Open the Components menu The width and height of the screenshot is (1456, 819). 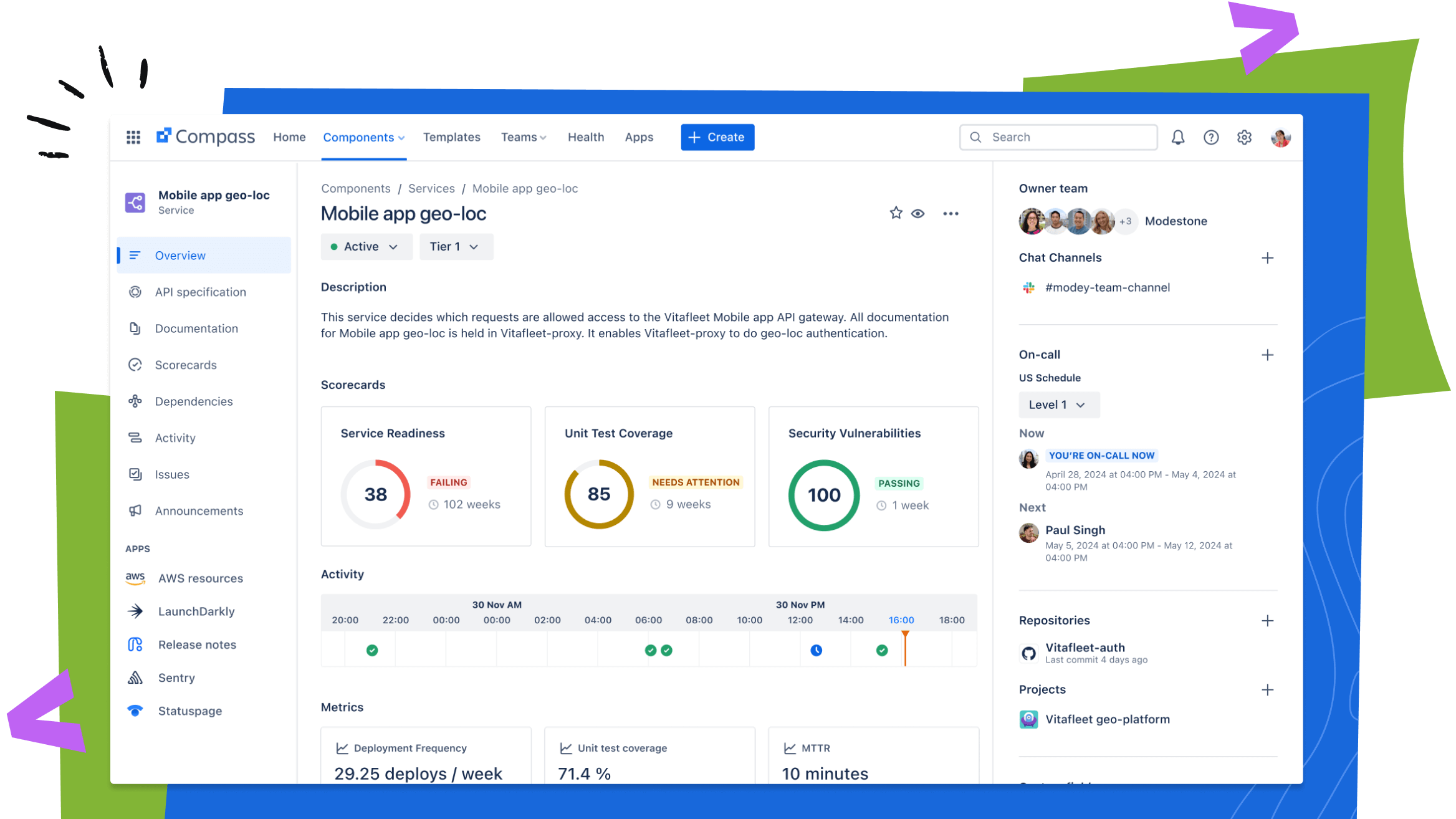tap(363, 137)
